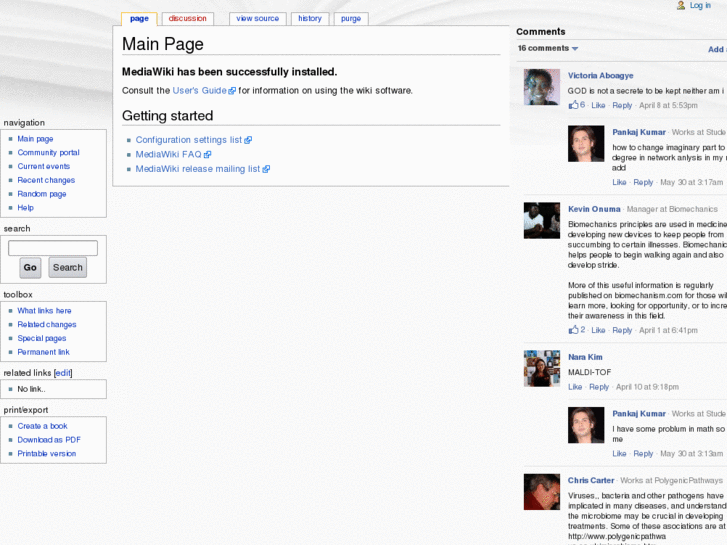This screenshot has width=727, height=545.
Task: Click thumbs-up icon on Kevin Onuma's comment
Action: coord(574,330)
